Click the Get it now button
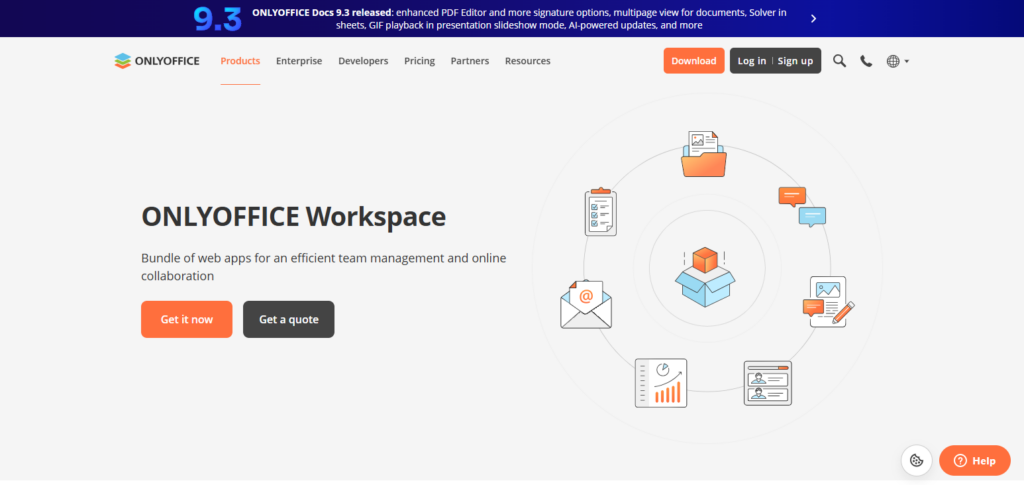 [187, 319]
